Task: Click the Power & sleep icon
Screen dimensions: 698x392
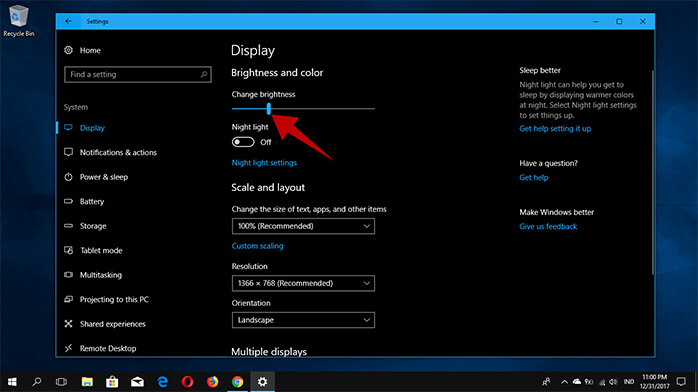Action: click(68, 177)
